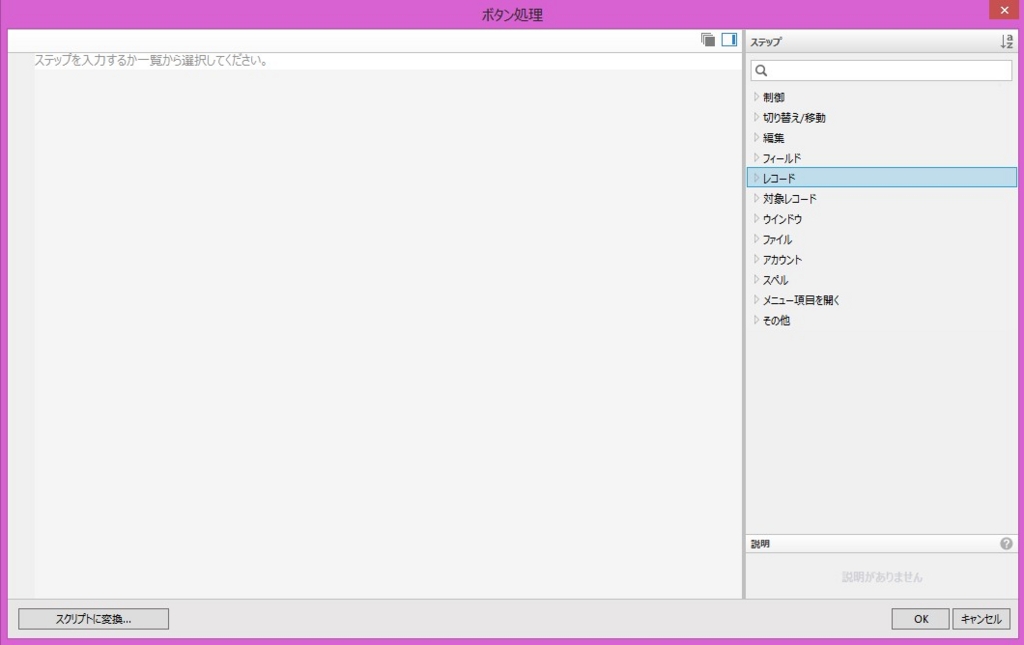Expand the 切り替え/移動 category arrow
This screenshot has height=645, width=1024.
756,117
